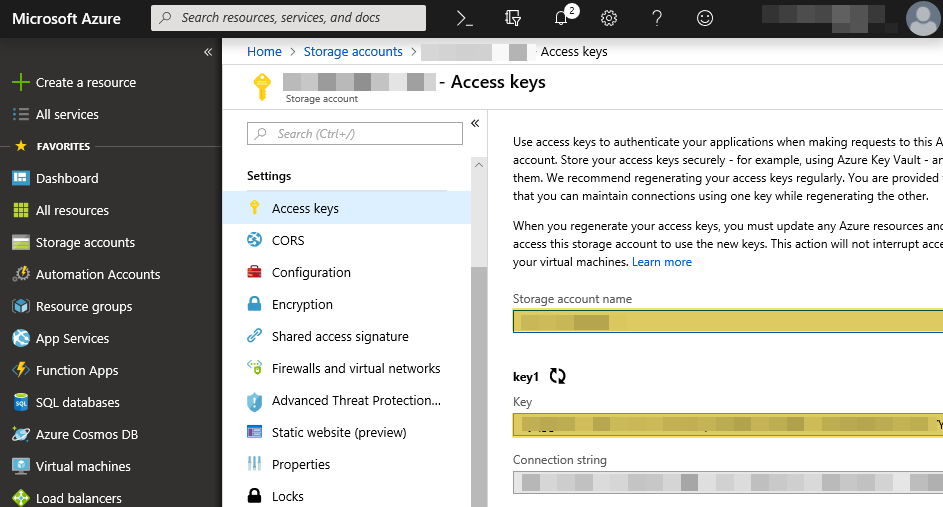Collapse the storage account settings menu

click(475, 123)
